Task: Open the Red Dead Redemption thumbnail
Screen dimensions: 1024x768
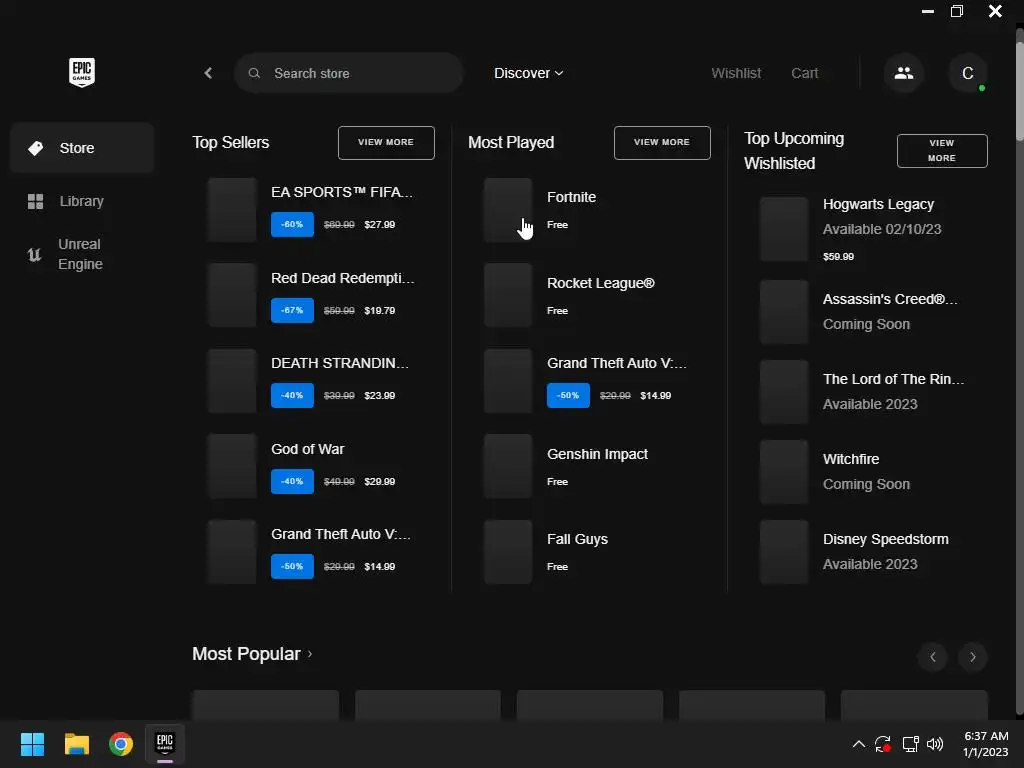Action: [x=232, y=295]
